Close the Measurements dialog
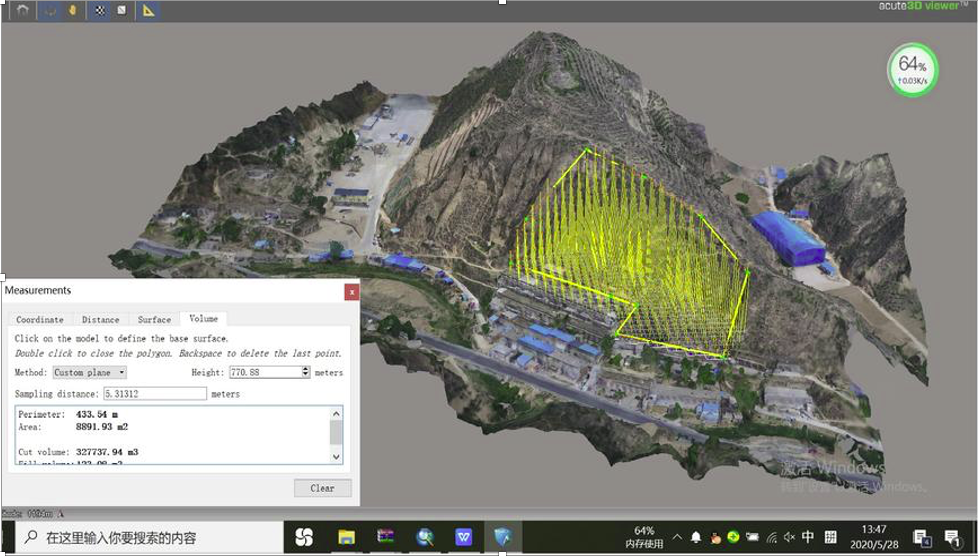Viewport: 978px width, 556px height. tap(352, 291)
